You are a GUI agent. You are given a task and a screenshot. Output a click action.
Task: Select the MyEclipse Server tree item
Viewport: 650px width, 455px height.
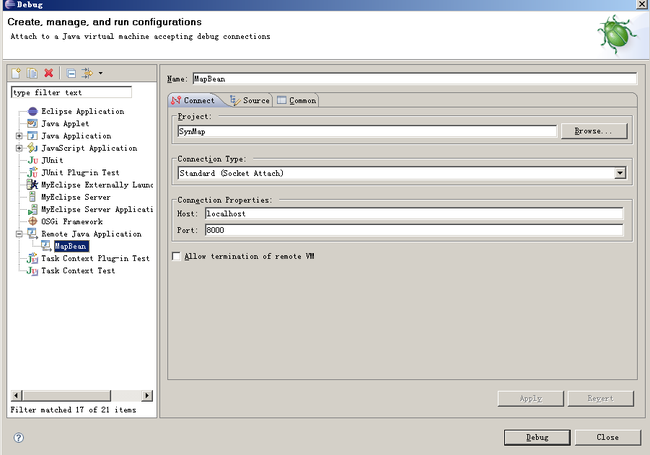point(76,197)
